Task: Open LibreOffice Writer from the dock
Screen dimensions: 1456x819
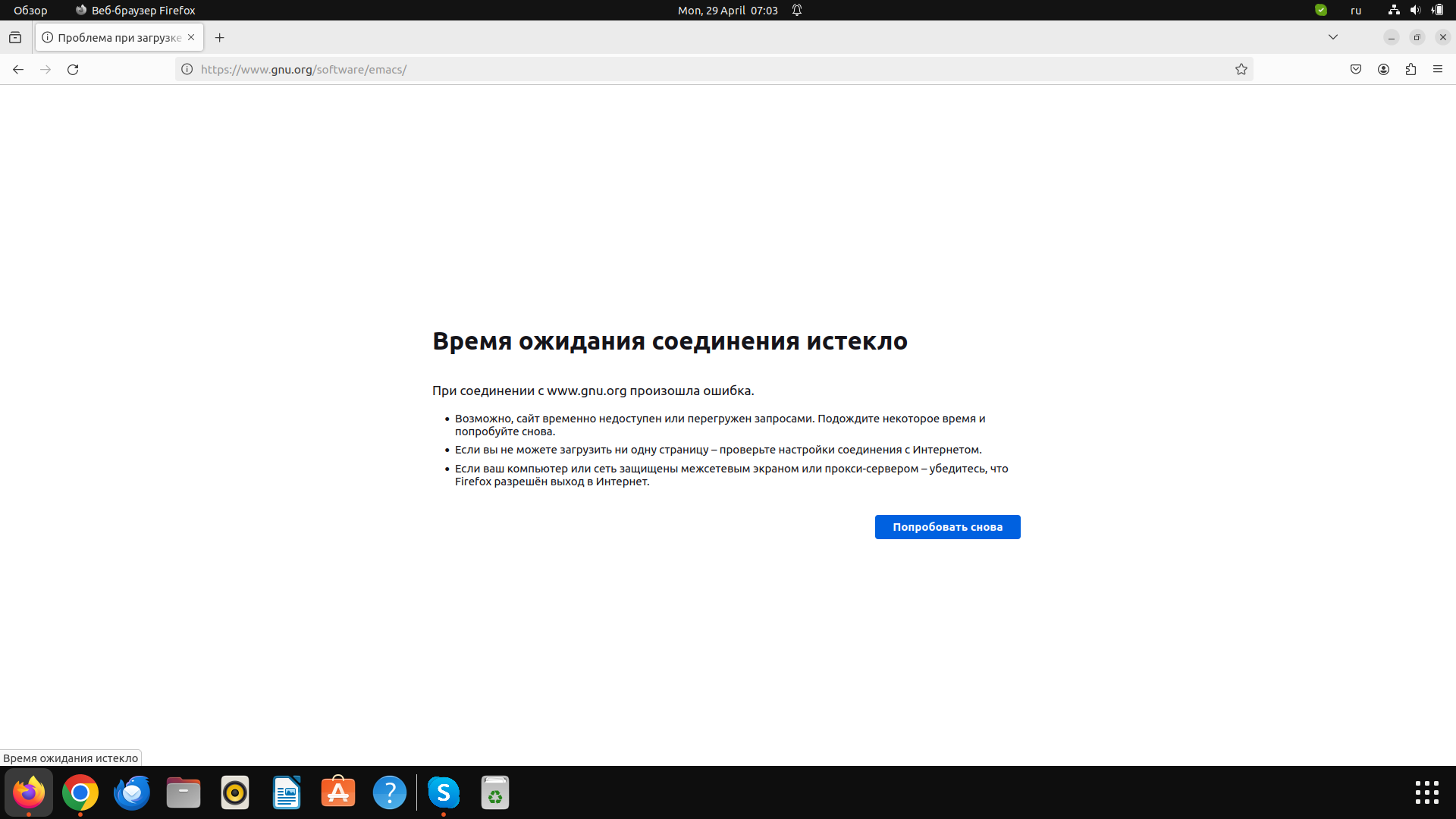Action: 286,792
